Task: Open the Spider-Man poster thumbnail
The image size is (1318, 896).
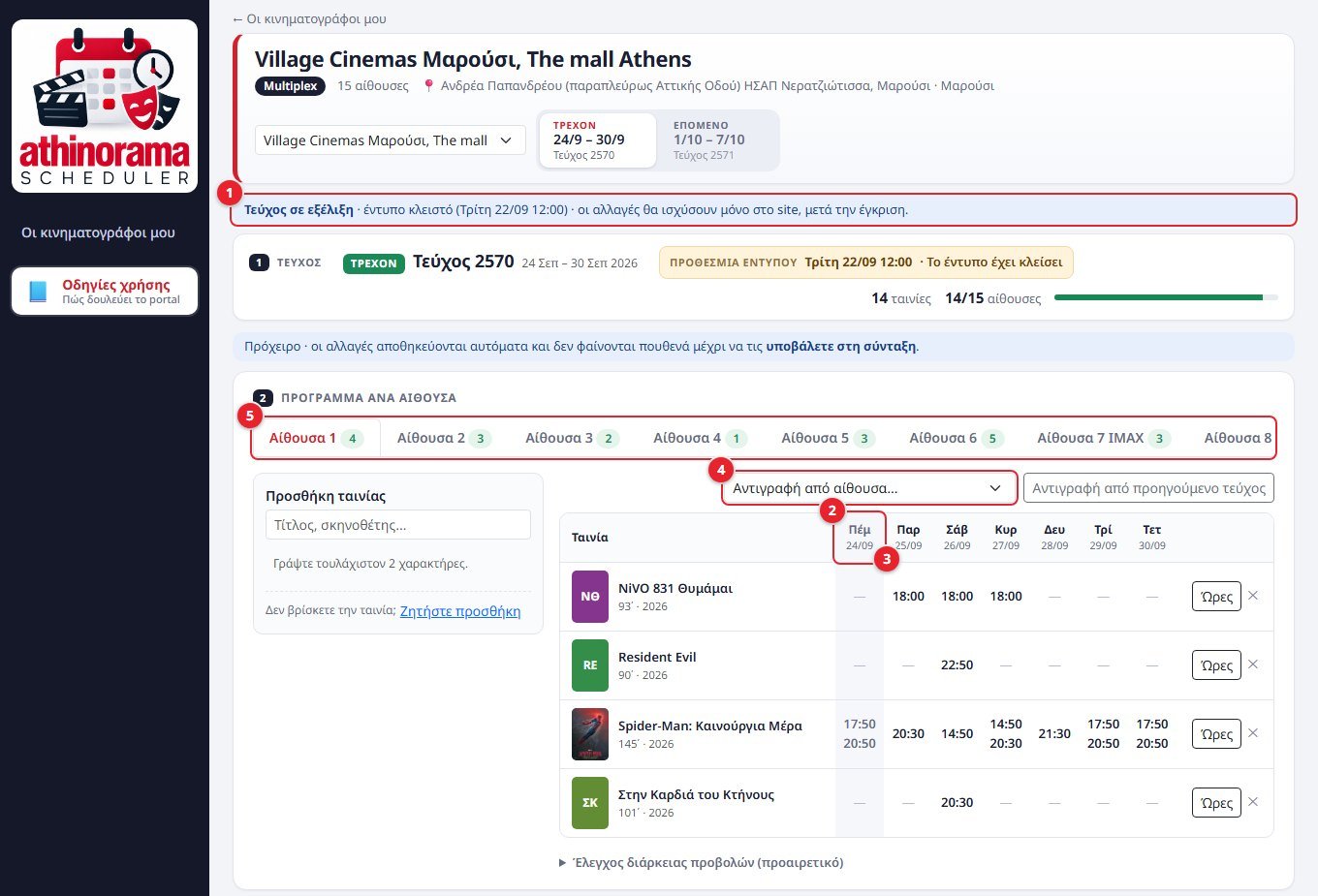Action: 590,734
